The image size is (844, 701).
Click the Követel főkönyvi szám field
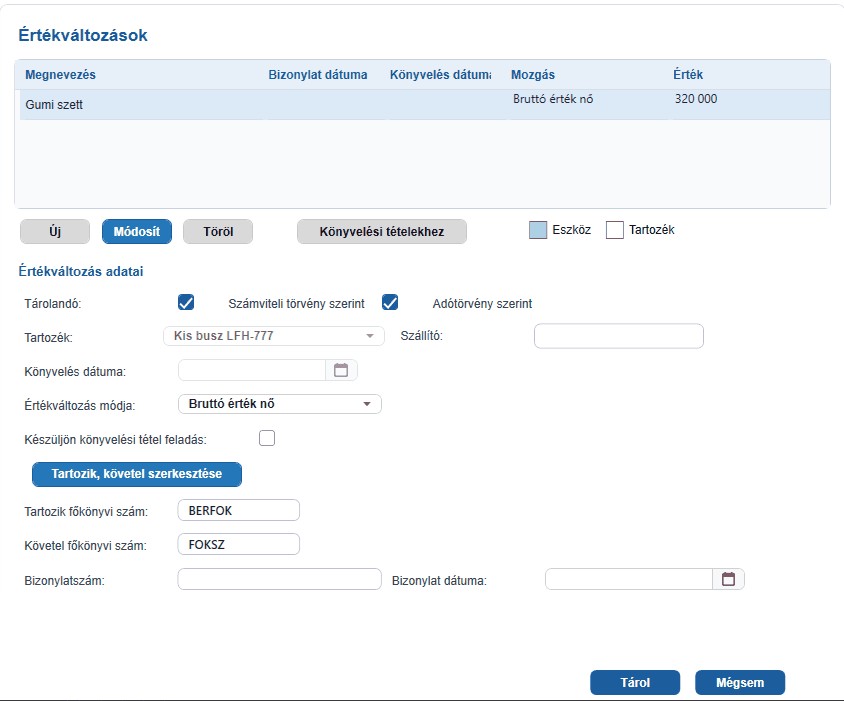[x=238, y=544]
